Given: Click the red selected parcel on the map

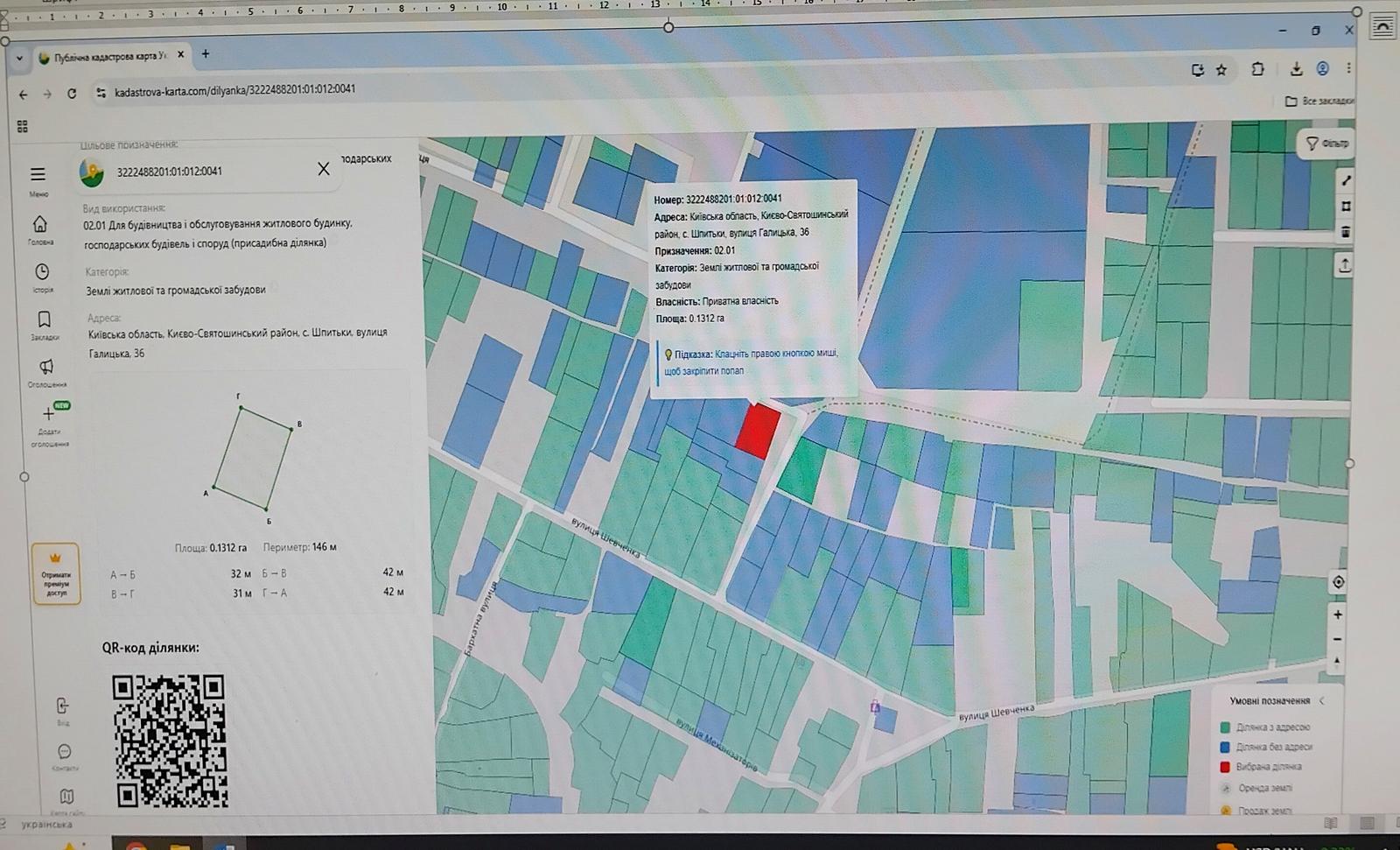Looking at the screenshot, I should [758, 431].
